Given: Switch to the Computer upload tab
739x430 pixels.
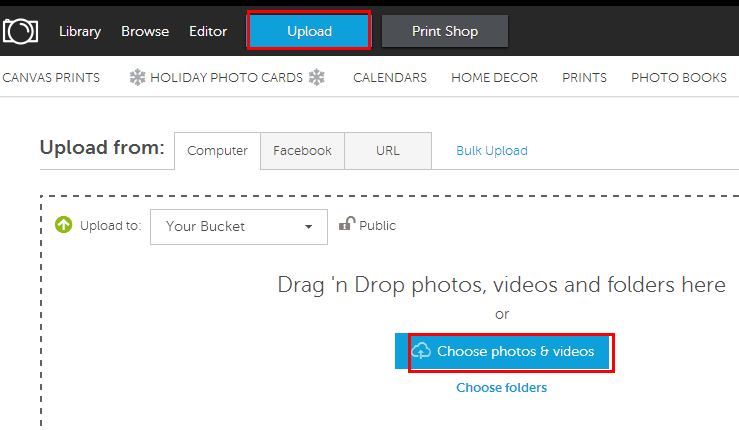Looking at the screenshot, I should click(x=217, y=151).
